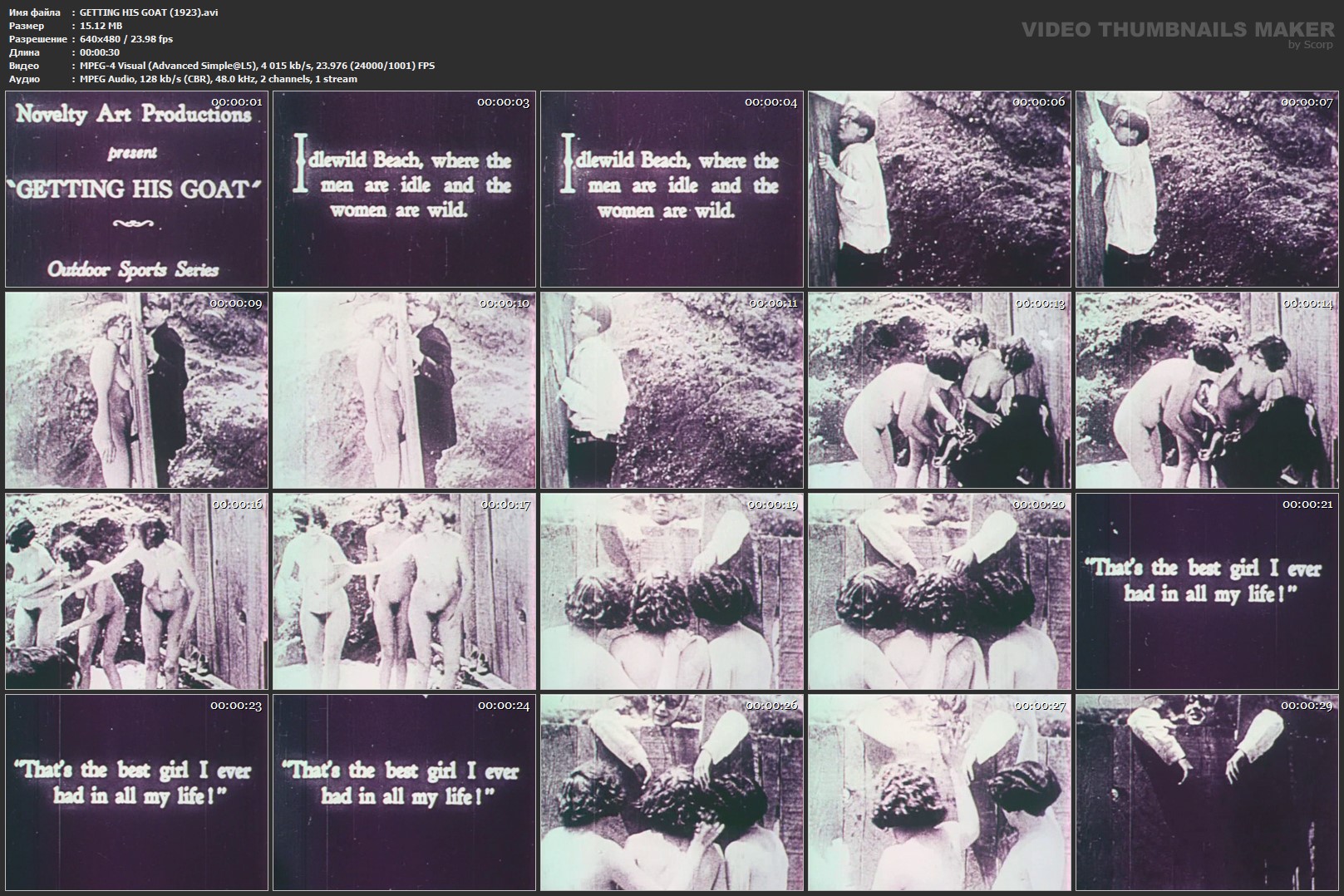Screen dimensions: 1344x896
Task: Click the 'Размер' label
Action: pyautogui.click(x=26, y=26)
